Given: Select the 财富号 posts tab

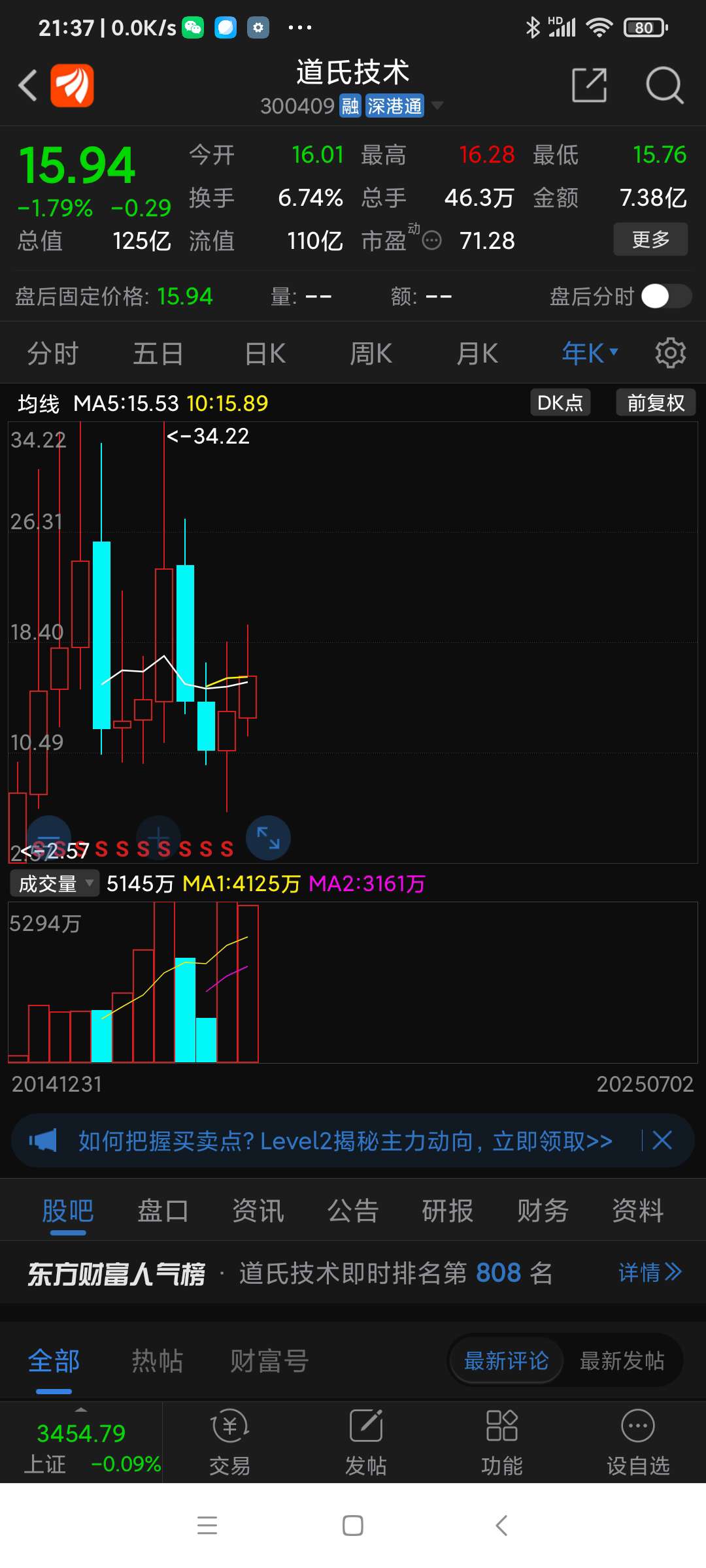Looking at the screenshot, I should point(269,1362).
